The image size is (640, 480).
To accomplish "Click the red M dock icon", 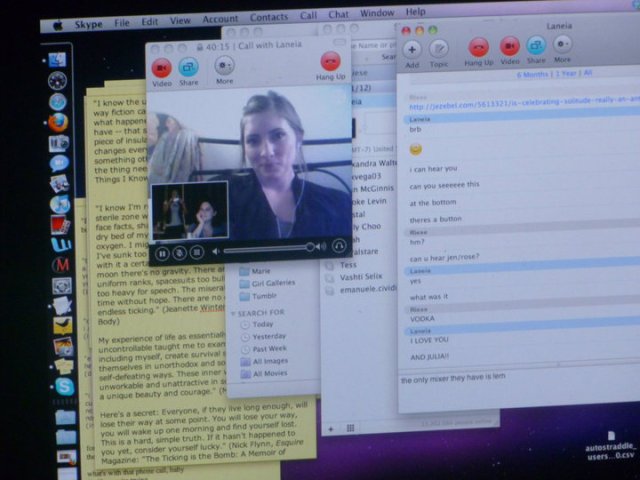I will (61, 265).
